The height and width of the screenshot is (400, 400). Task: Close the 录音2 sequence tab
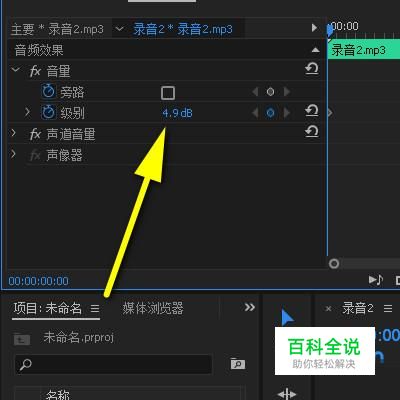tap(328, 309)
